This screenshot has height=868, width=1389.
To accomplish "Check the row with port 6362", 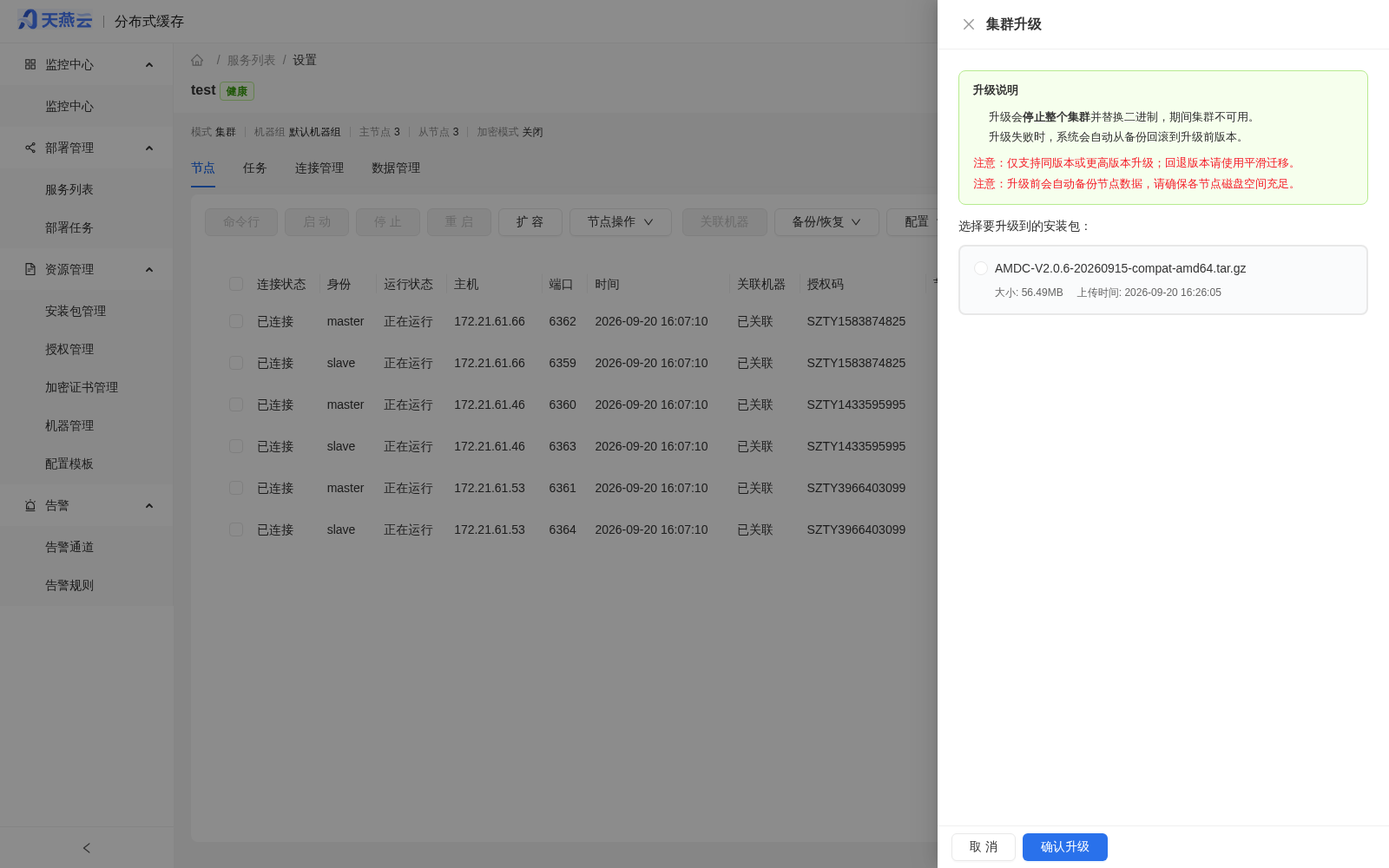I will point(236,321).
